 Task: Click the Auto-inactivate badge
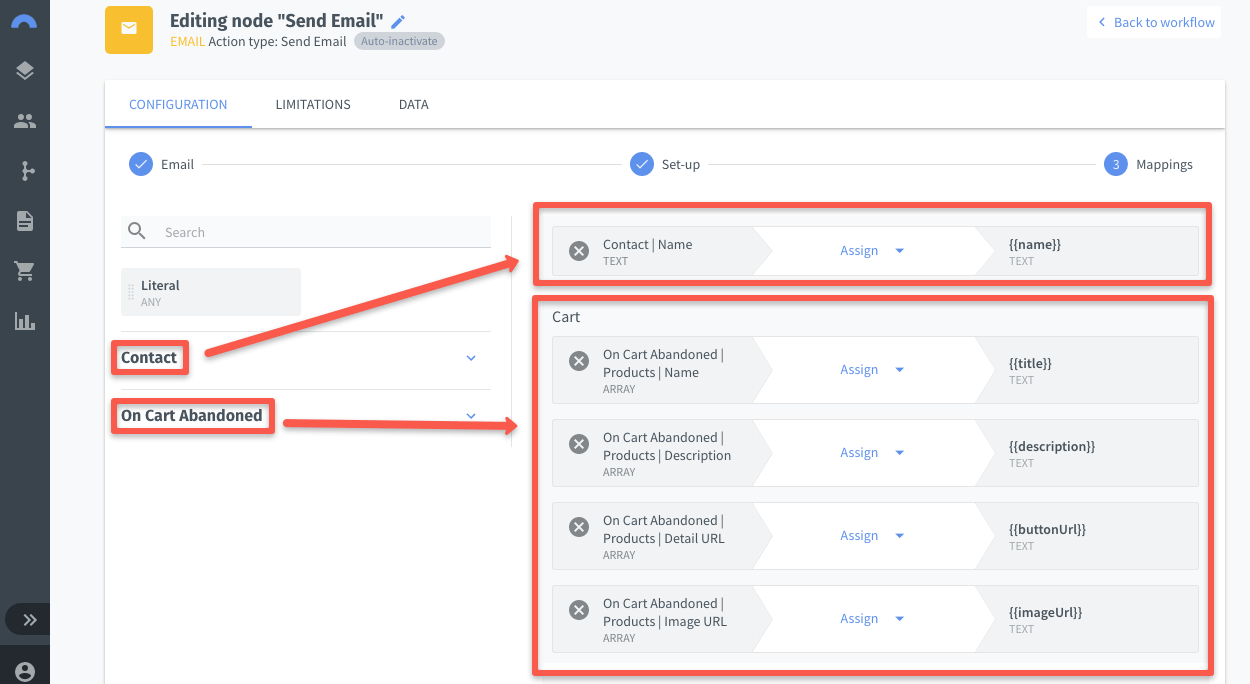tap(399, 42)
